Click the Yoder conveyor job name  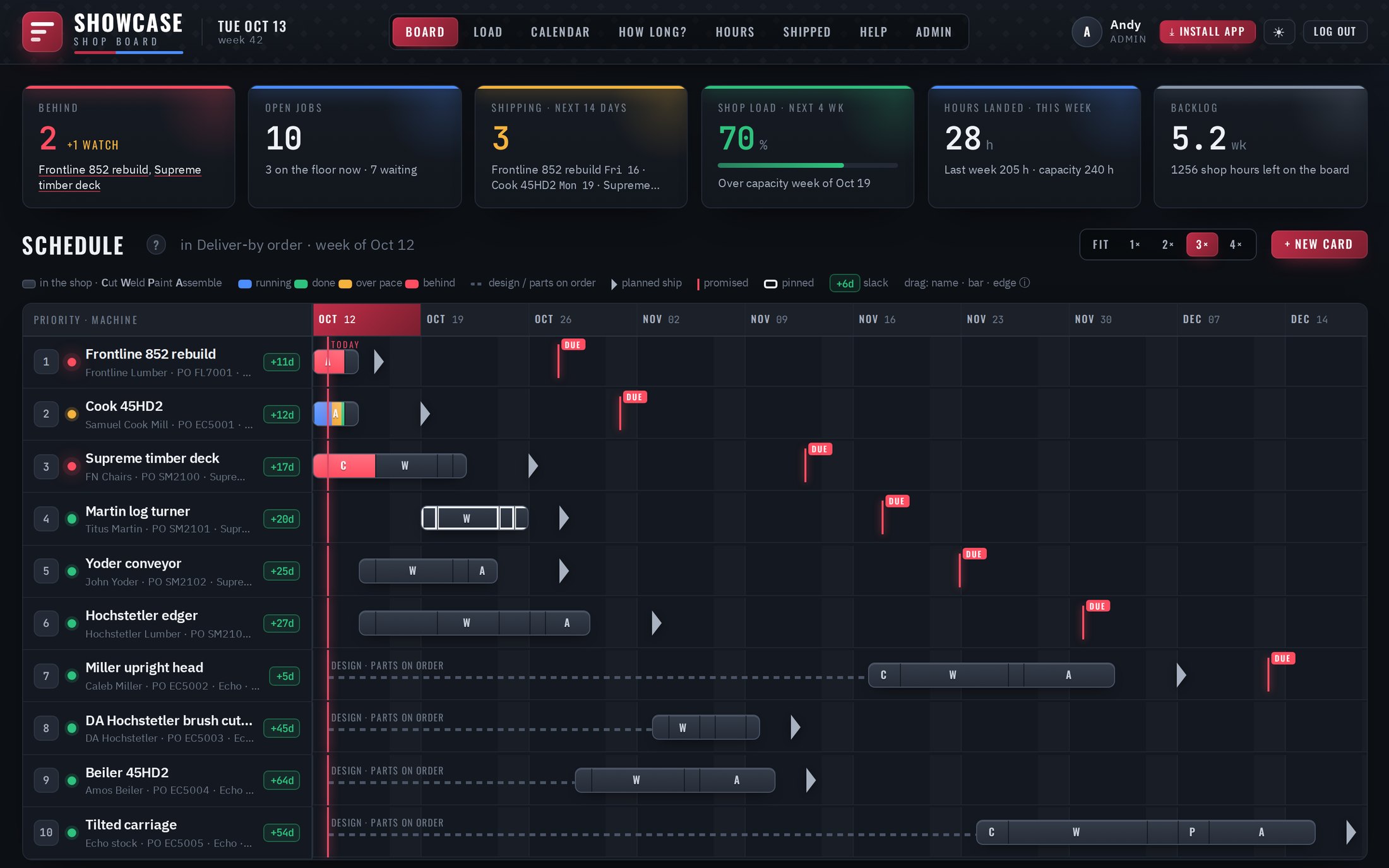tap(133, 563)
